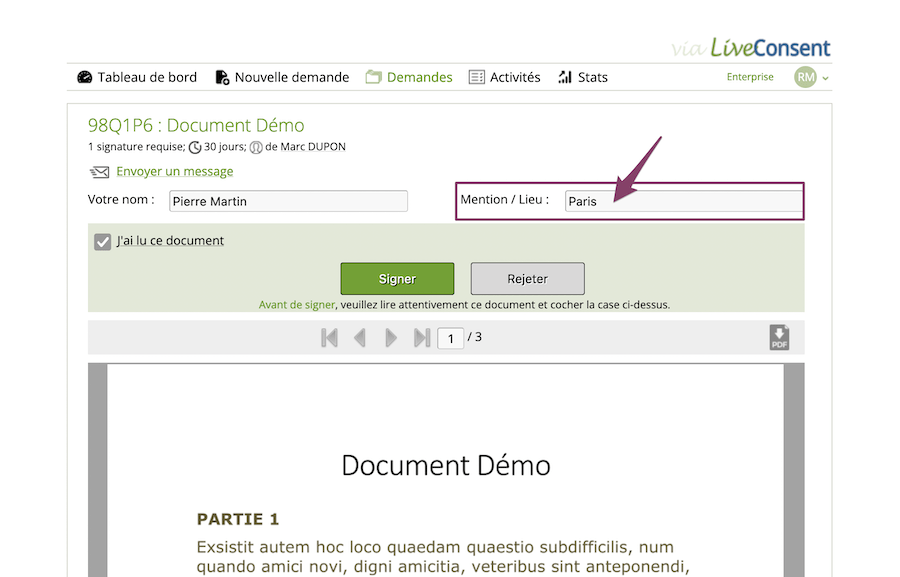Click the Activités list icon

[x=477, y=77]
